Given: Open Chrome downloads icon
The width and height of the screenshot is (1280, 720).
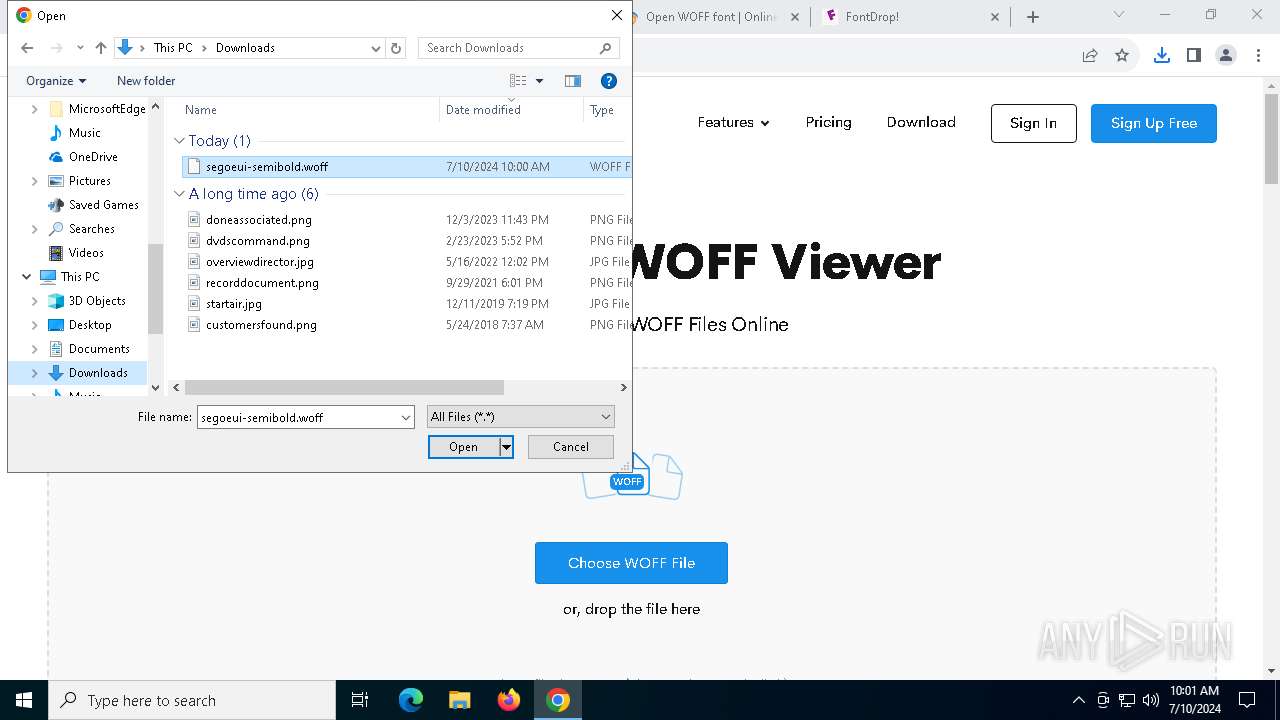Looking at the screenshot, I should (1162, 56).
